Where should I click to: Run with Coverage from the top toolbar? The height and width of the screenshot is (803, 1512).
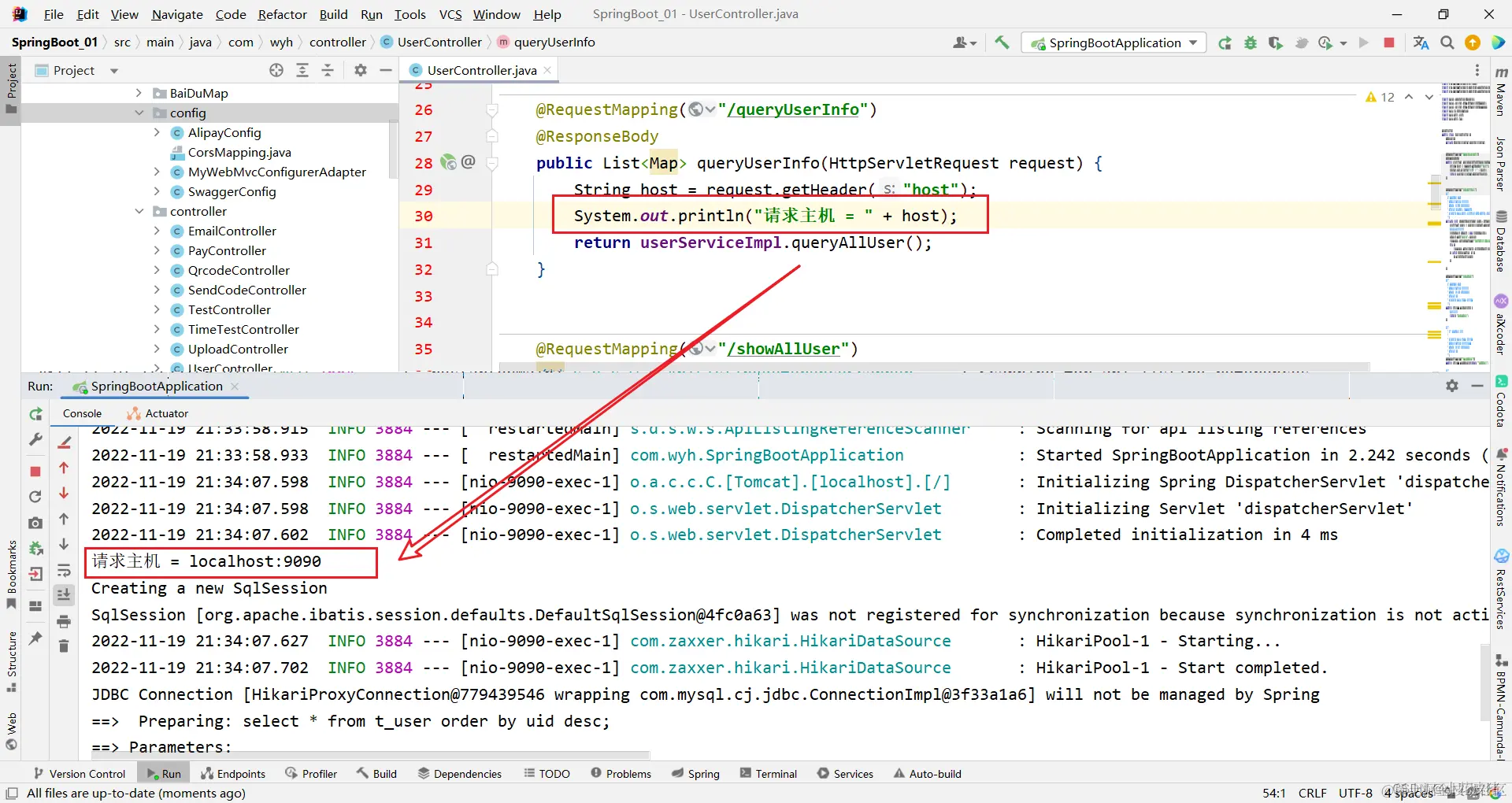pyautogui.click(x=1276, y=43)
